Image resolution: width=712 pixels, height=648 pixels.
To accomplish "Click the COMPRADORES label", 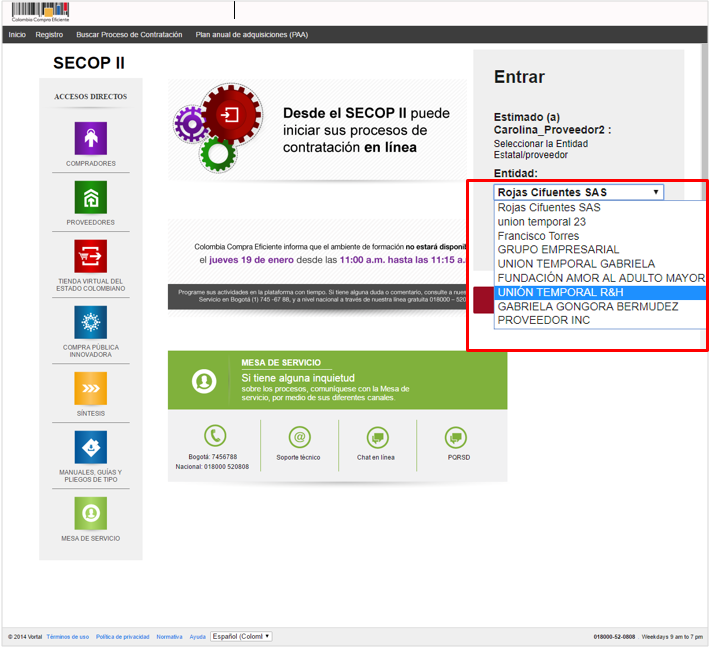I will pyautogui.click(x=91, y=163).
